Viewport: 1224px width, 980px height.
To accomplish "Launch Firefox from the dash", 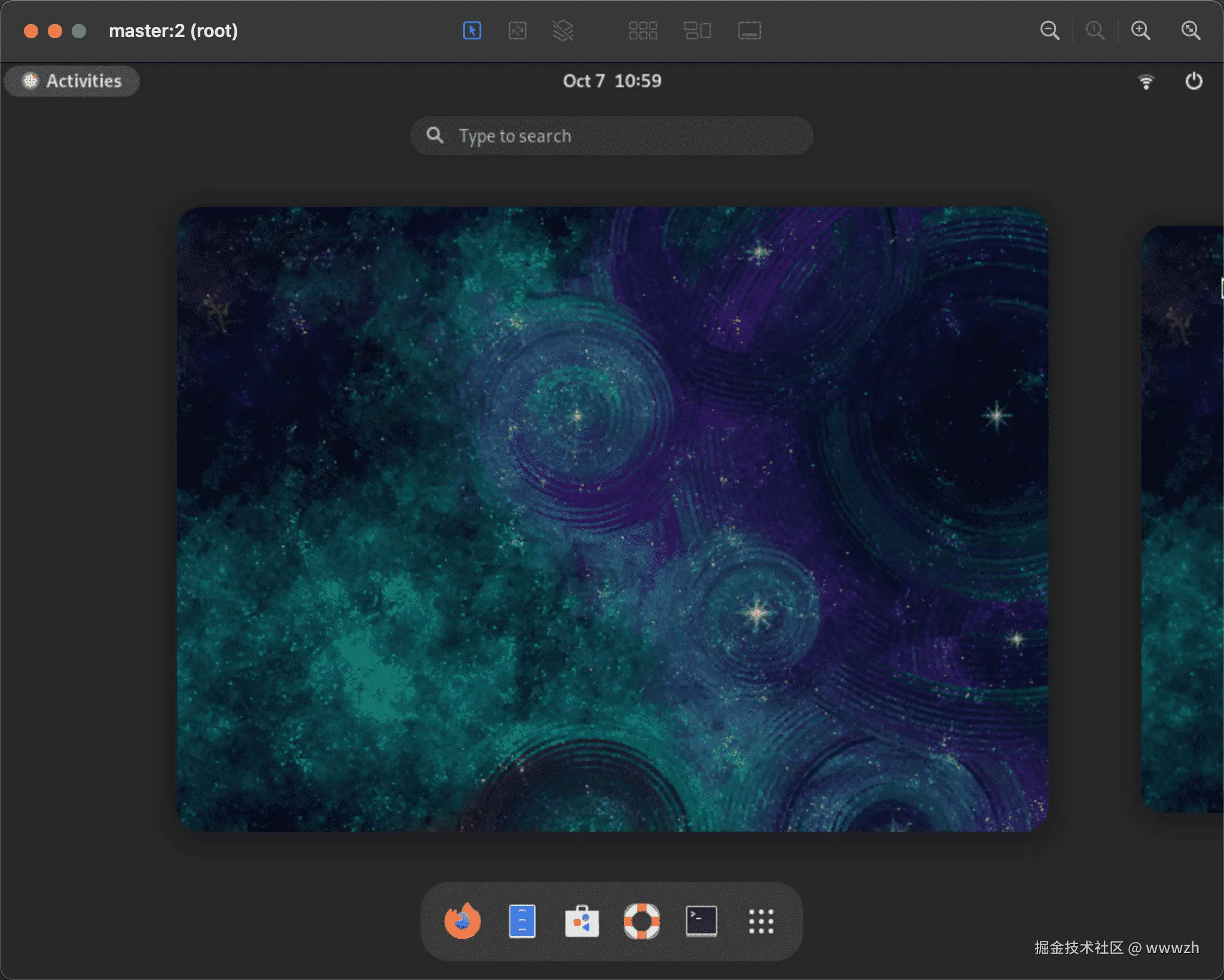I will [x=463, y=921].
